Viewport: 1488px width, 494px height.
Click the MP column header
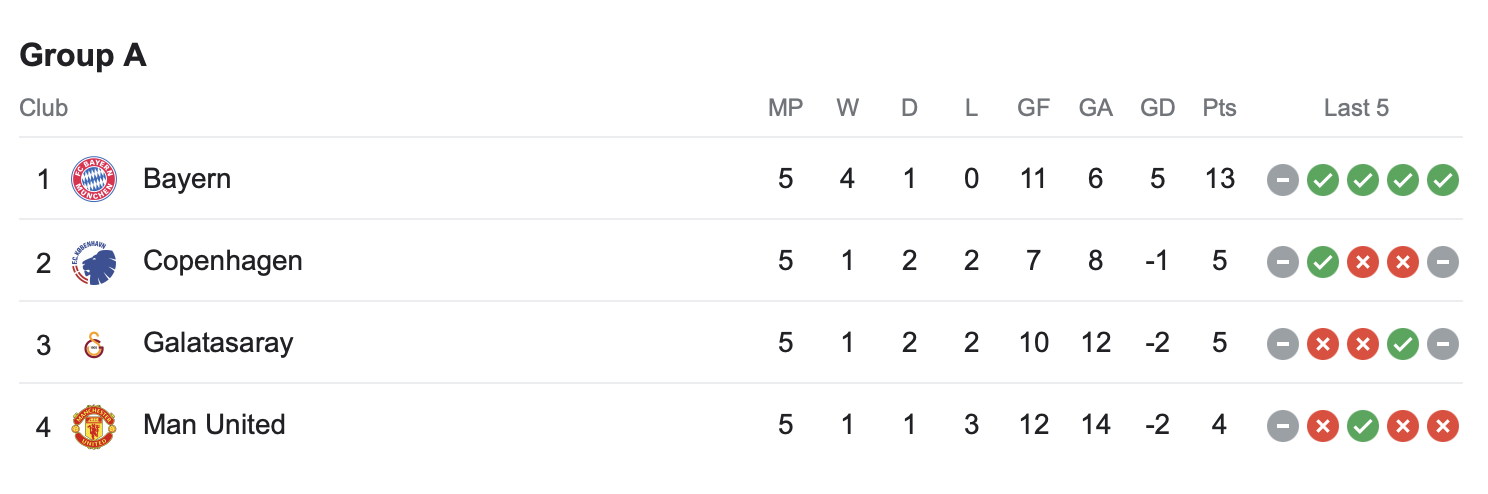pyautogui.click(x=785, y=108)
